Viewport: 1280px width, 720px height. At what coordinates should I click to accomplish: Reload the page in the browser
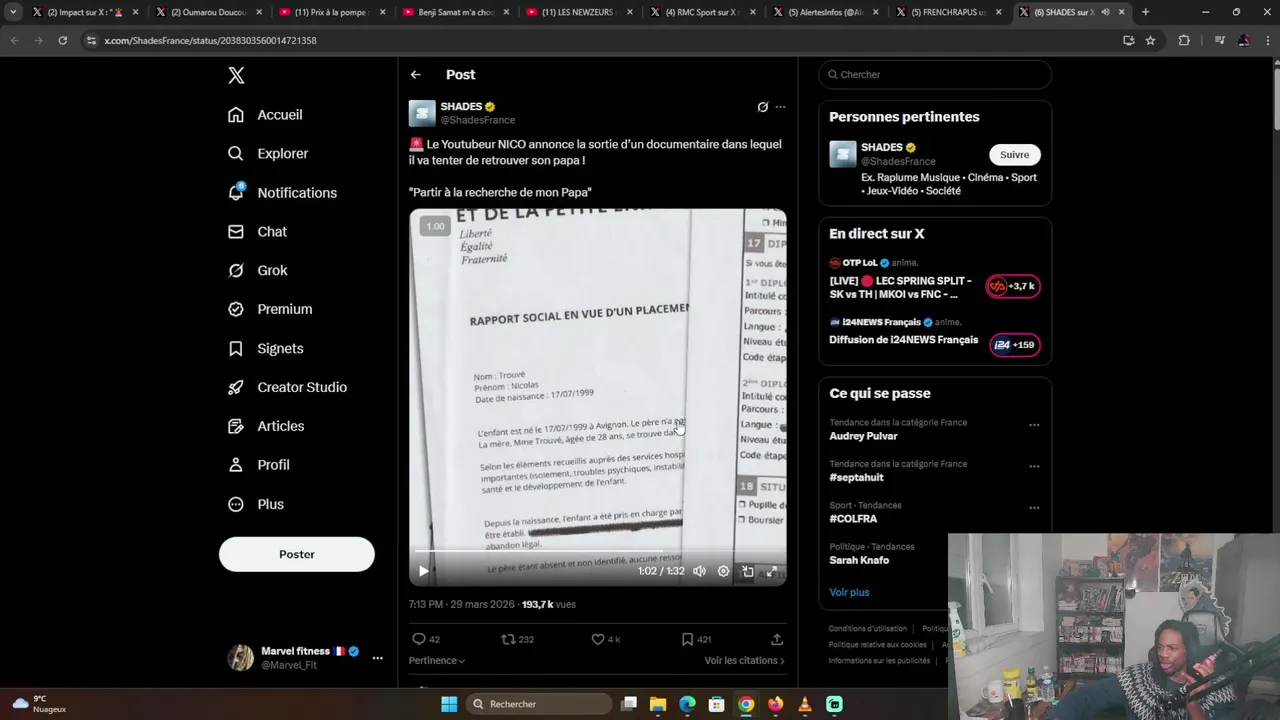point(62,40)
